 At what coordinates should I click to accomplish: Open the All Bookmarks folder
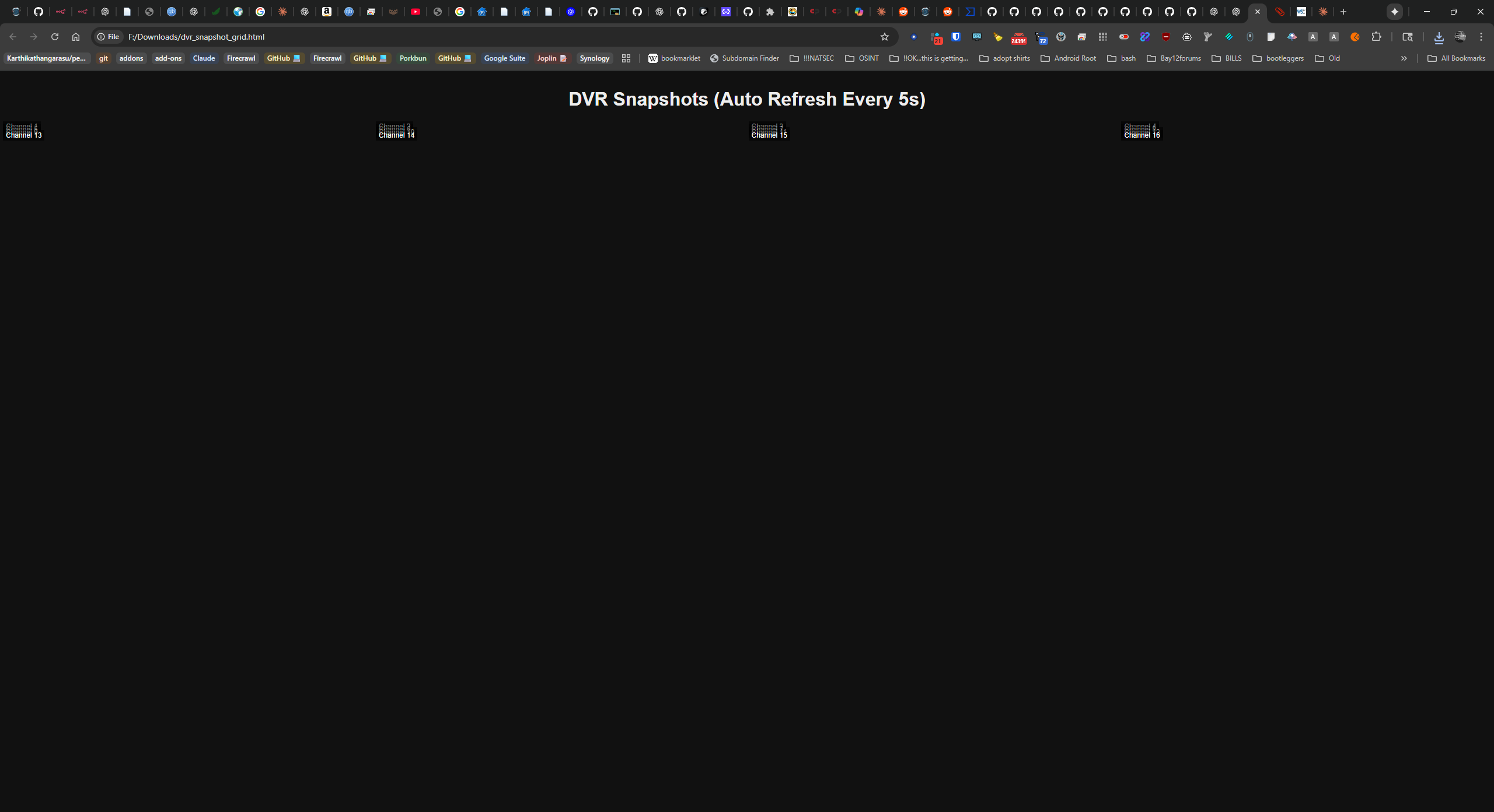pyautogui.click(x=1456, y=58)
